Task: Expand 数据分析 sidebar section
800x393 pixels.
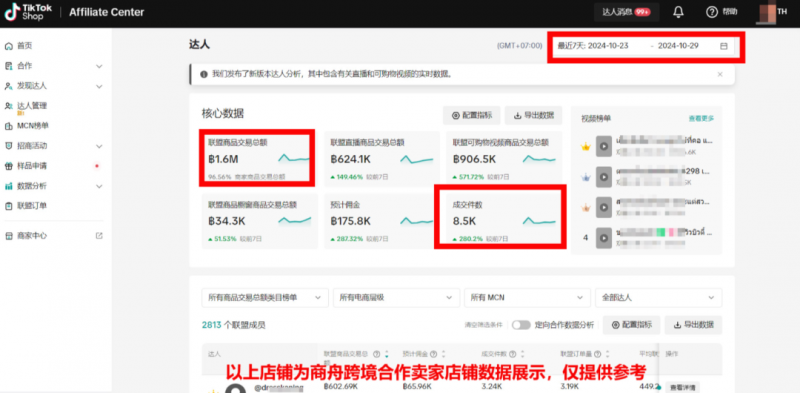Action: (x=99, y=186)
